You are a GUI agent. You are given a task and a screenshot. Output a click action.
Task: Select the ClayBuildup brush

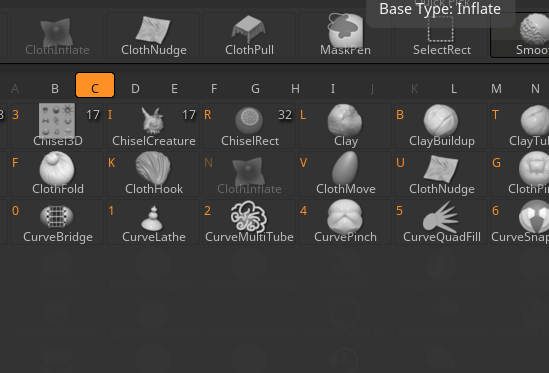click(441, 126)
